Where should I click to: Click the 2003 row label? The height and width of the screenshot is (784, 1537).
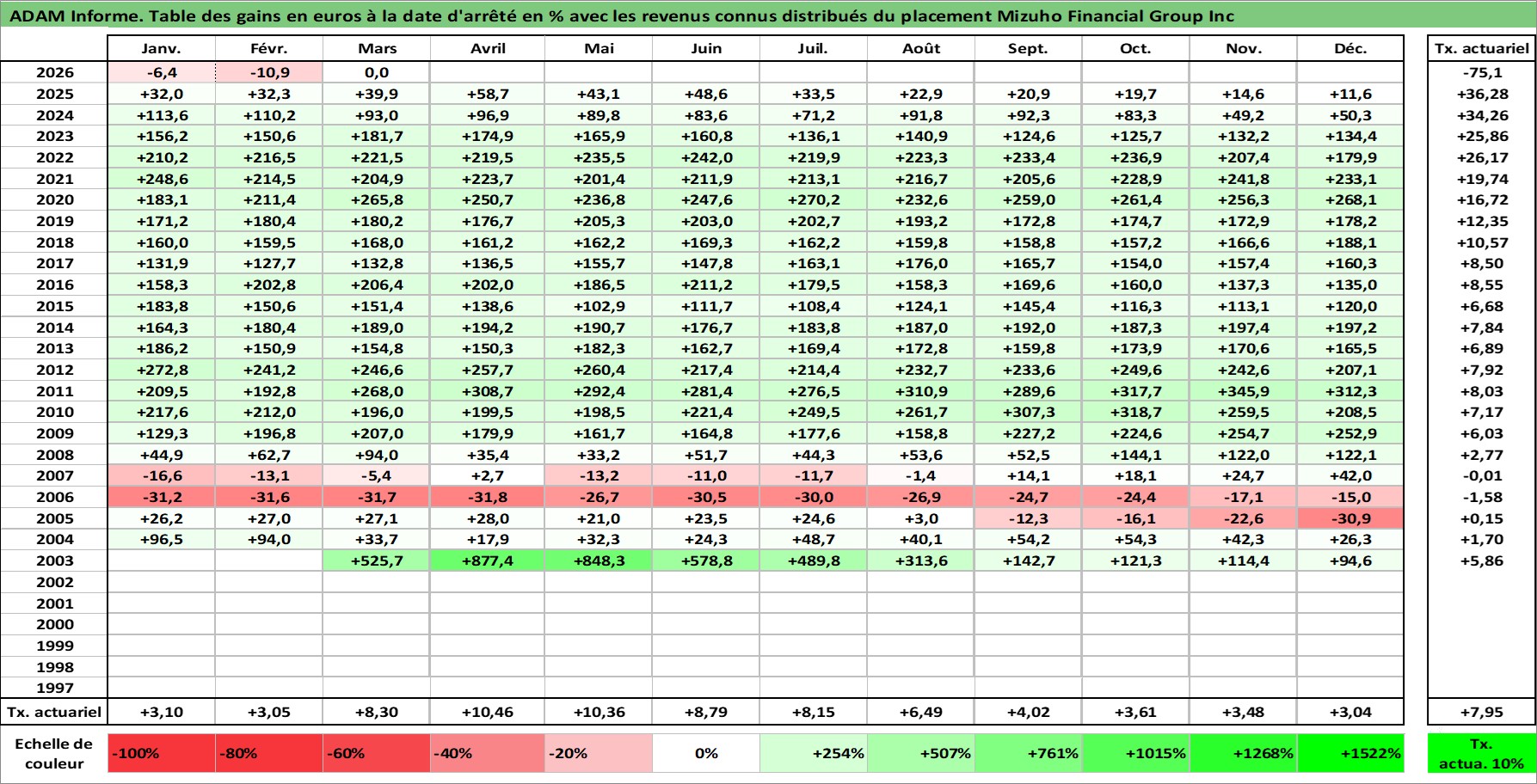pos(54,560)
